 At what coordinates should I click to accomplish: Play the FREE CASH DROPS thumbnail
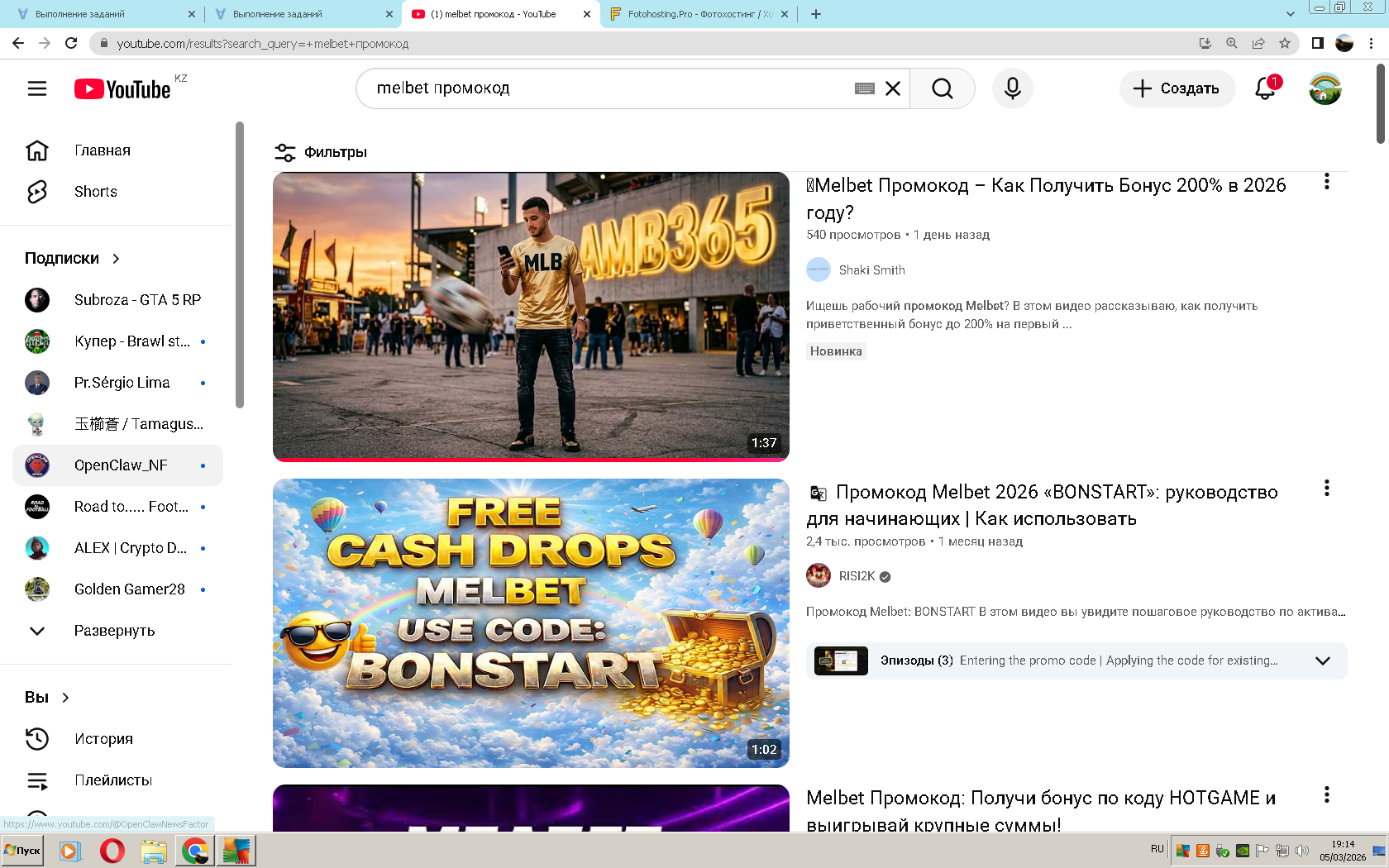[531, 623]
